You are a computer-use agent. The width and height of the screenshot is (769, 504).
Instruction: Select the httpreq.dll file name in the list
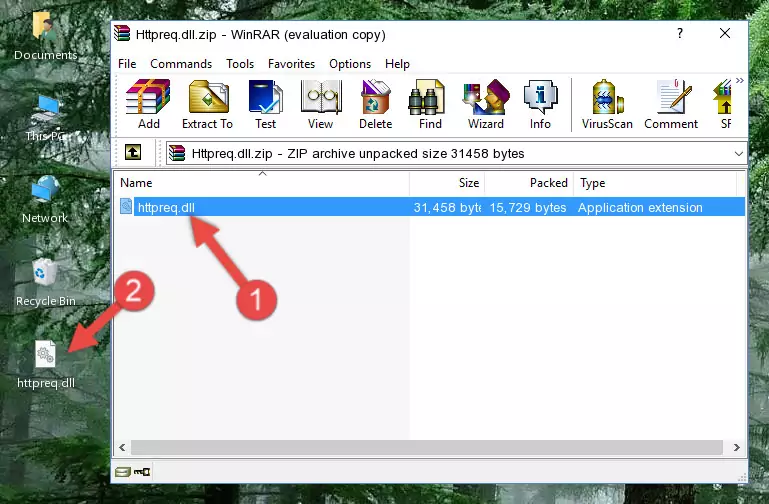tap(166, 207)
